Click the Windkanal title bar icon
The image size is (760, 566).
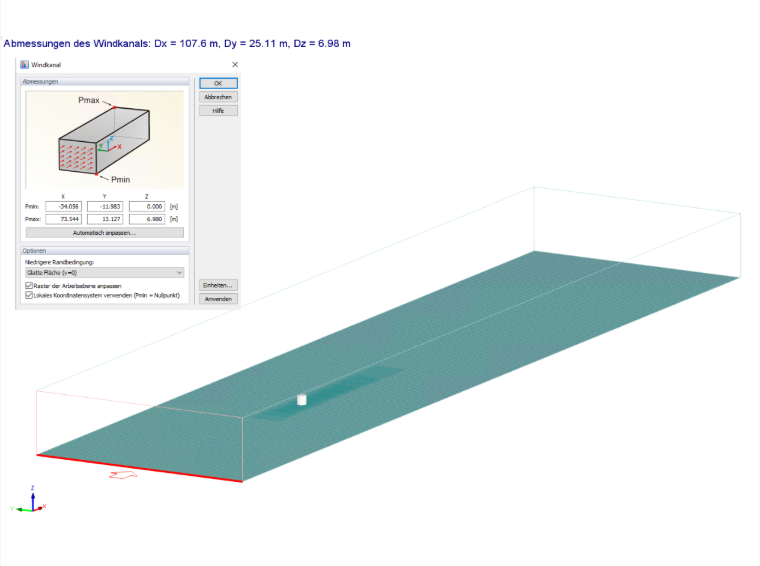(x=24, y=64)
